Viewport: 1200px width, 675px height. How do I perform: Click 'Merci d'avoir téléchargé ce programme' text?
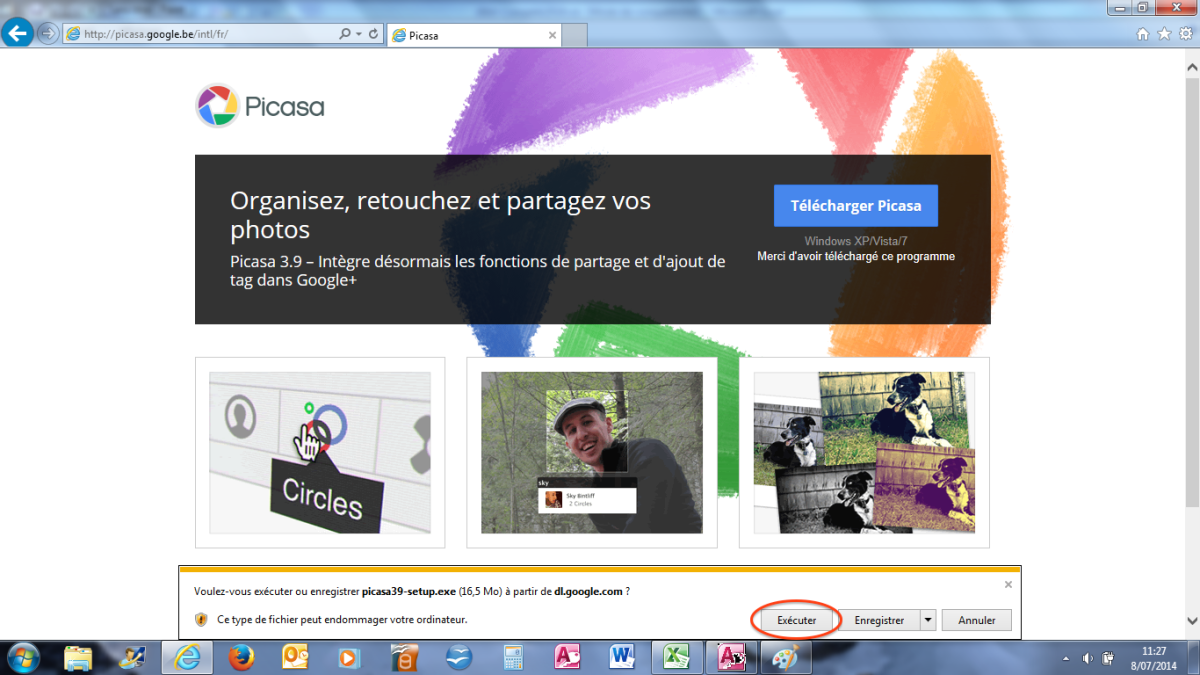[856, 257]
